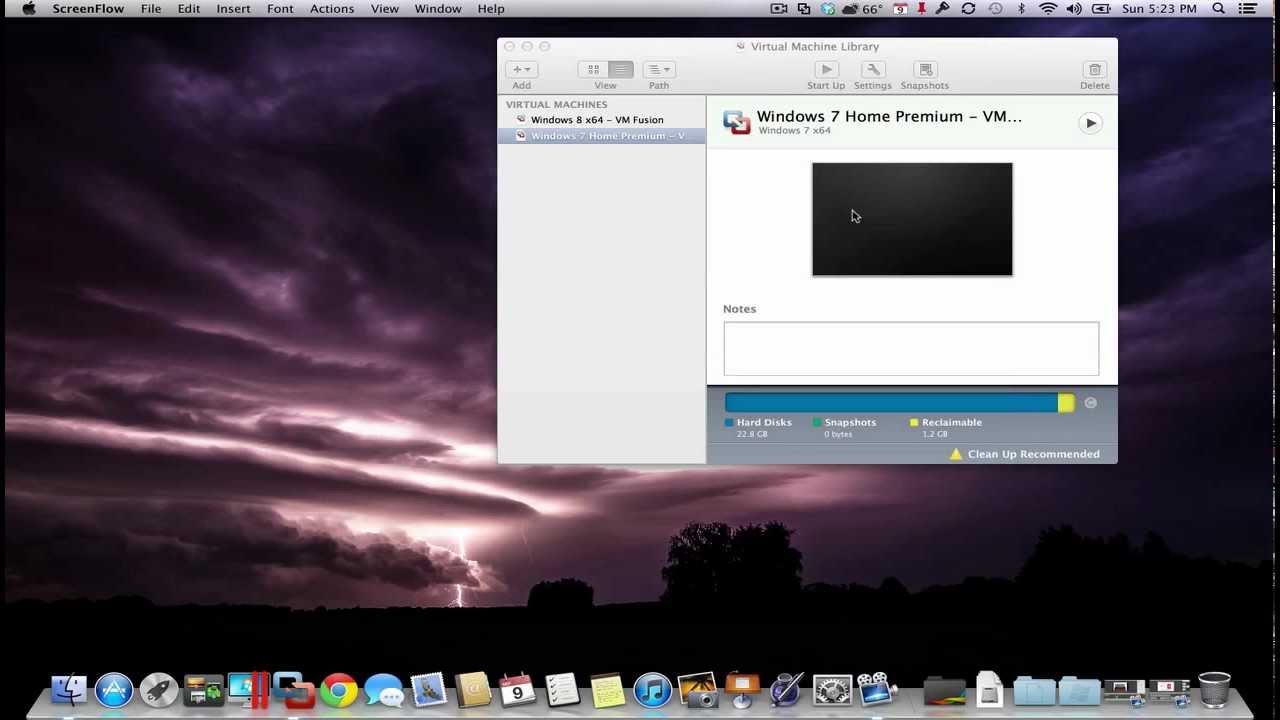1280x720 pixels.
Task: Click the Clean Up Recommended link
Action: pyautogui.click(x=1034, y=454)
